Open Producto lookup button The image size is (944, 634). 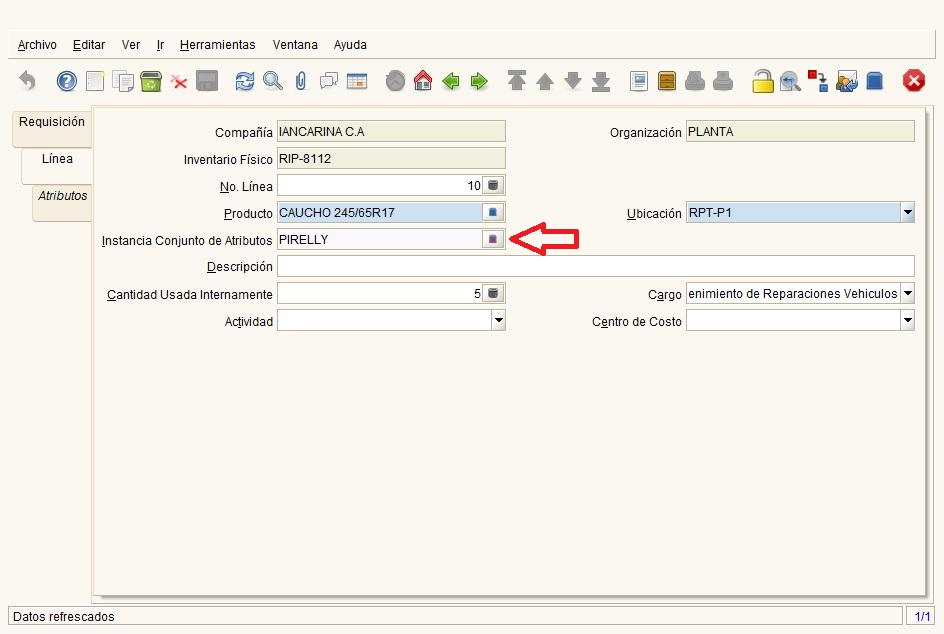click(494, 213)
